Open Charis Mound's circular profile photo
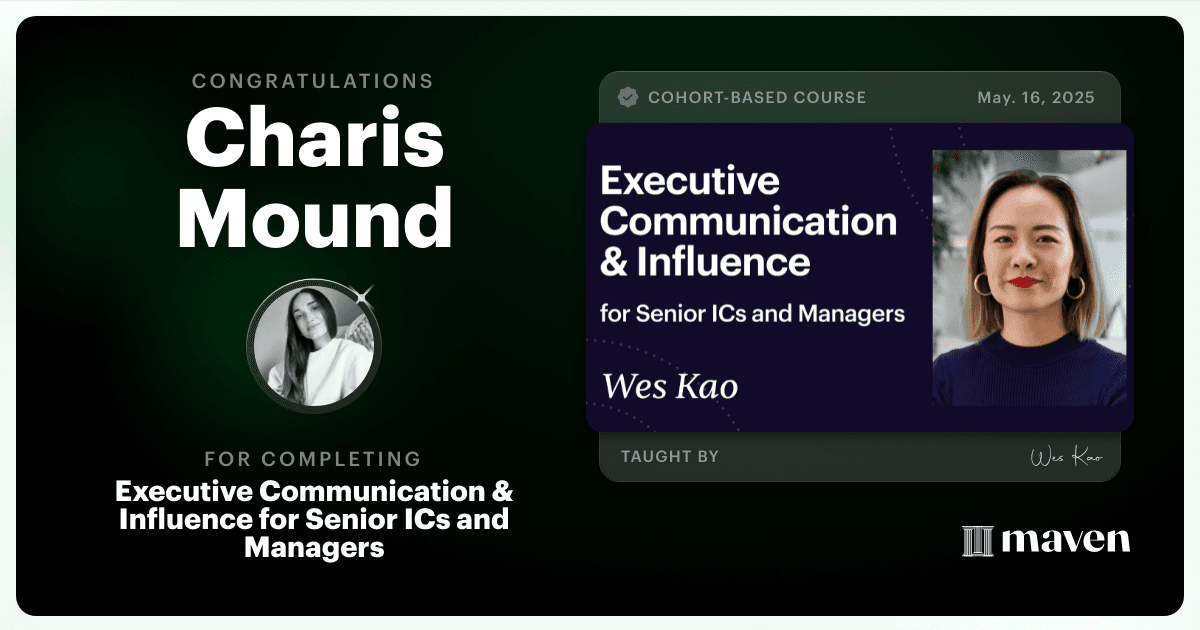 coord(313,346)
